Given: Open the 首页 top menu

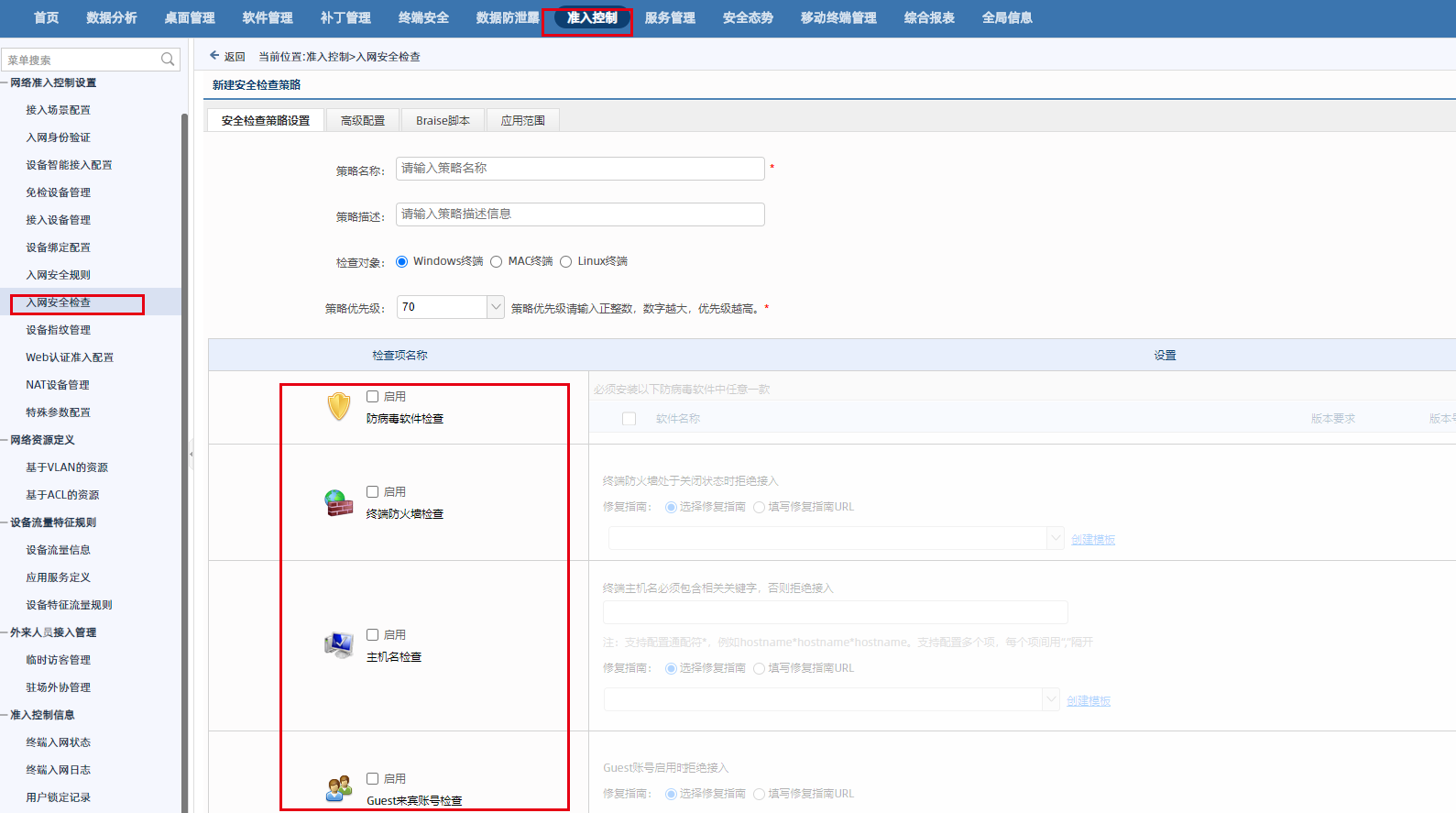Looking at the screenshot, I should 46,17.
